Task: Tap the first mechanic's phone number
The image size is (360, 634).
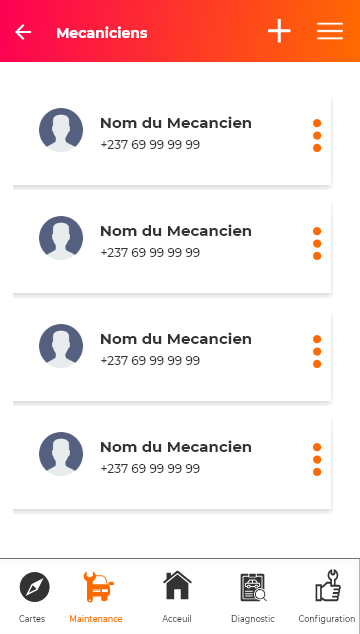Action: pos(150,145)
